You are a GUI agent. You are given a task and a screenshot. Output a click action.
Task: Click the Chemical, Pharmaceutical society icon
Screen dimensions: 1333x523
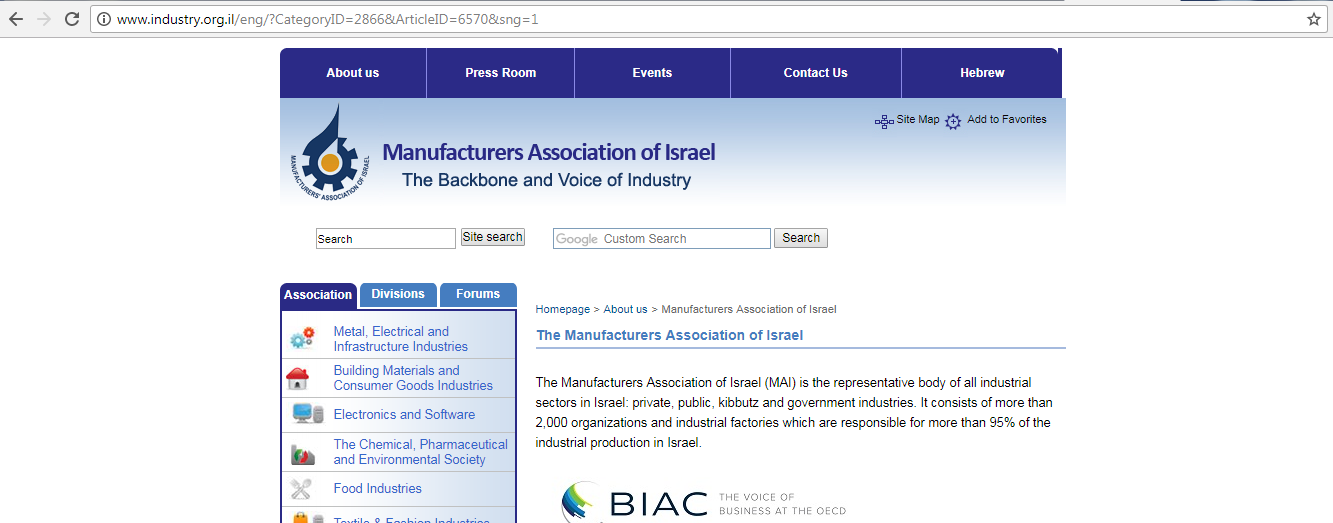point(302,454)
